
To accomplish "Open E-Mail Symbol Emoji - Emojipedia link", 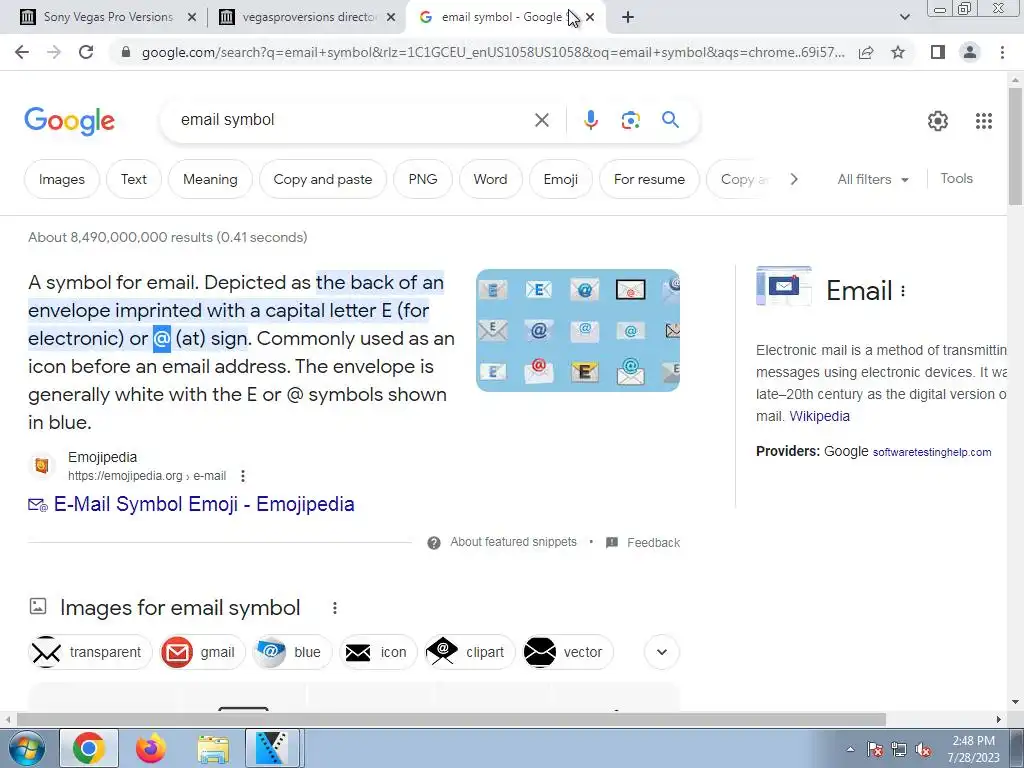I will (x=204, y=504).
